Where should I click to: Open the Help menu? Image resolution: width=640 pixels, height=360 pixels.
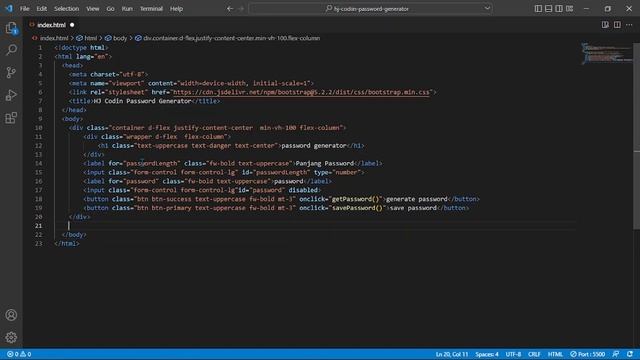(176, 9)
